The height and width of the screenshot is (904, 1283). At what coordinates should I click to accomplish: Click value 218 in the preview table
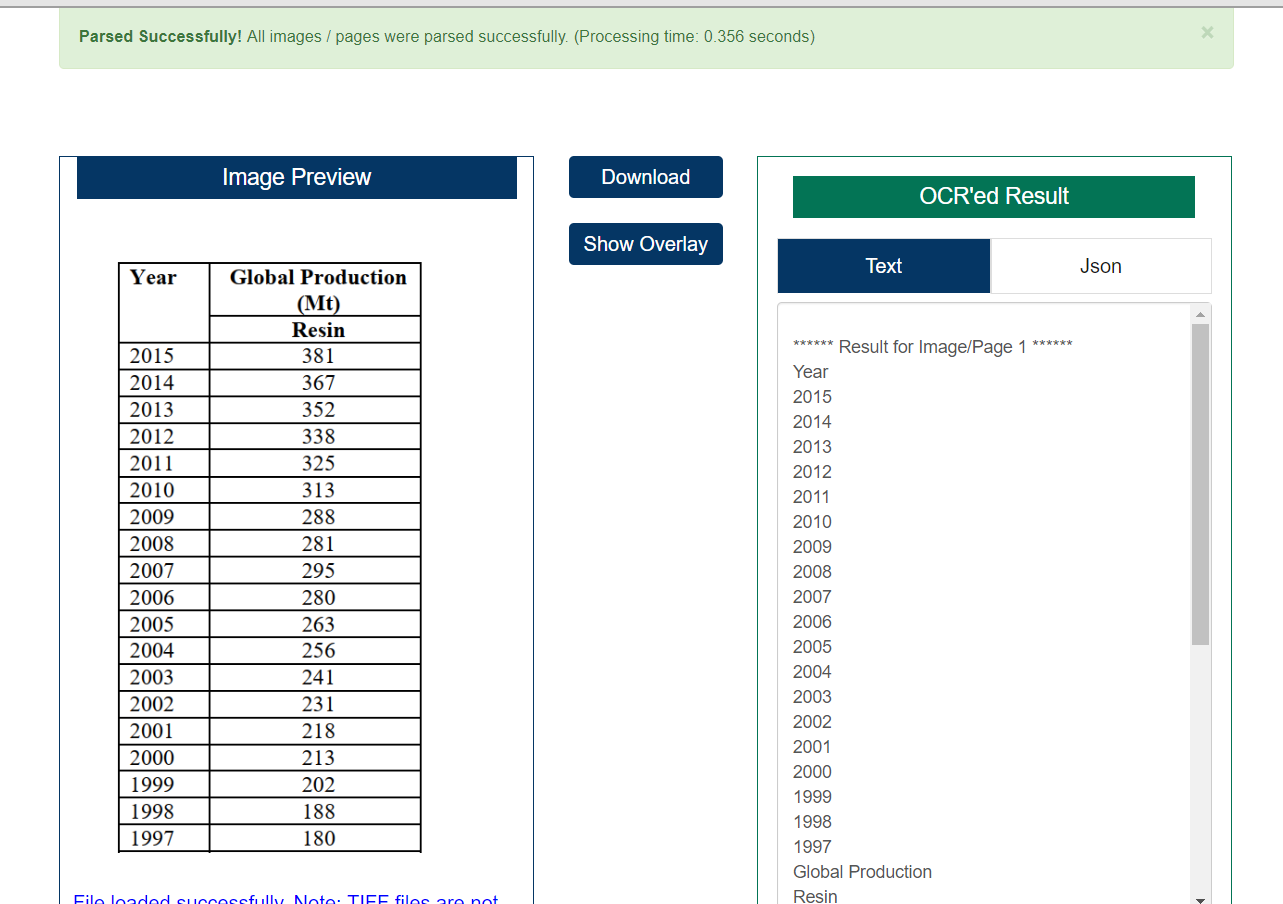318,731
